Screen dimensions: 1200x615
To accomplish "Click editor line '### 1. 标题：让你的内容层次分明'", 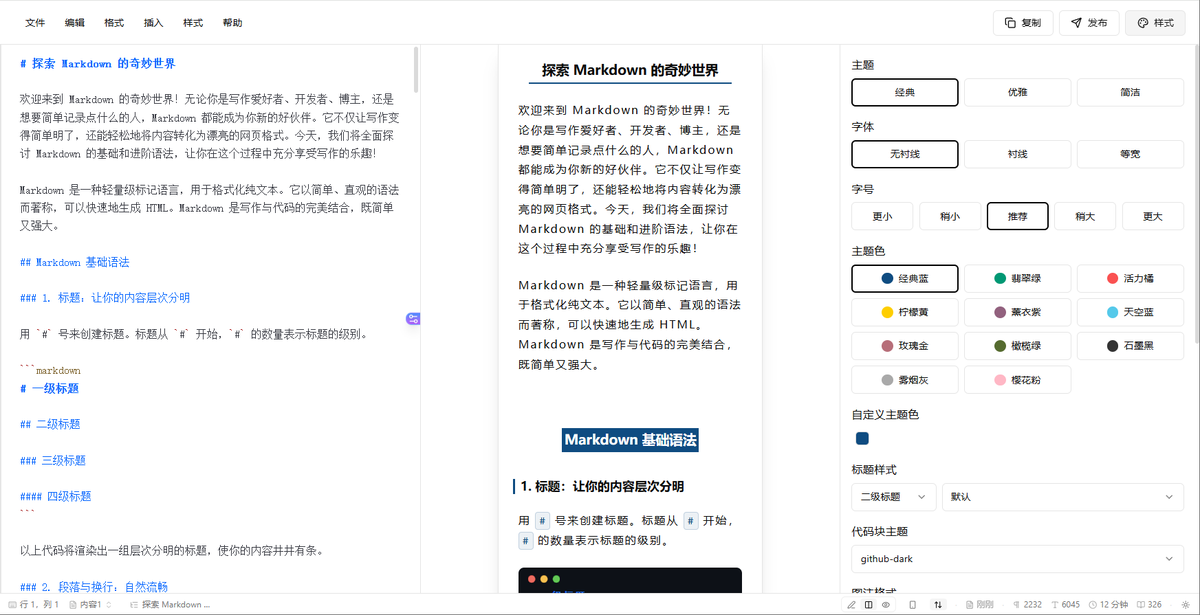I will coord(105,298).
